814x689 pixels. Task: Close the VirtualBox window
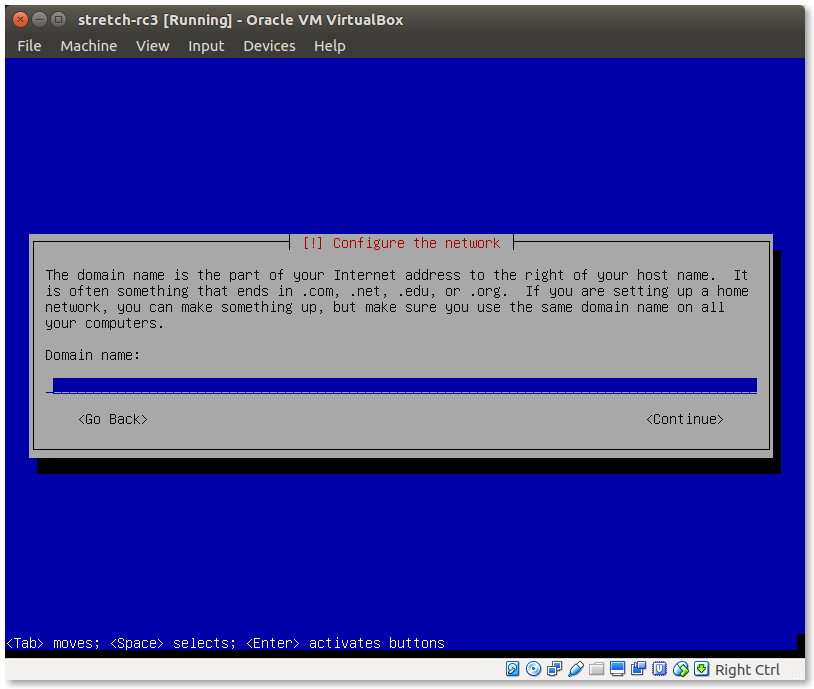(x=20, y=20)
